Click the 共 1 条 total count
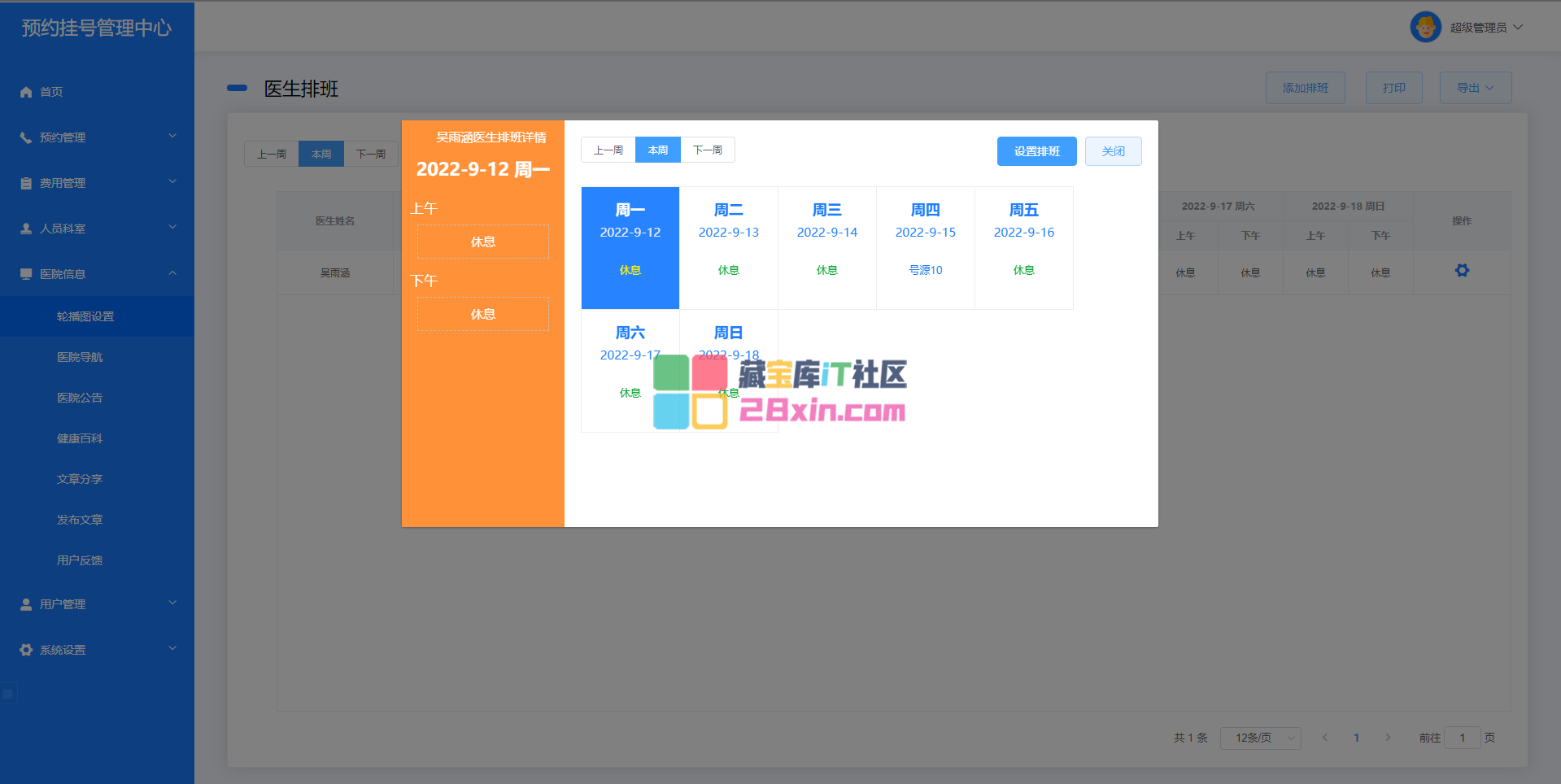 [x=1190, y=738]
